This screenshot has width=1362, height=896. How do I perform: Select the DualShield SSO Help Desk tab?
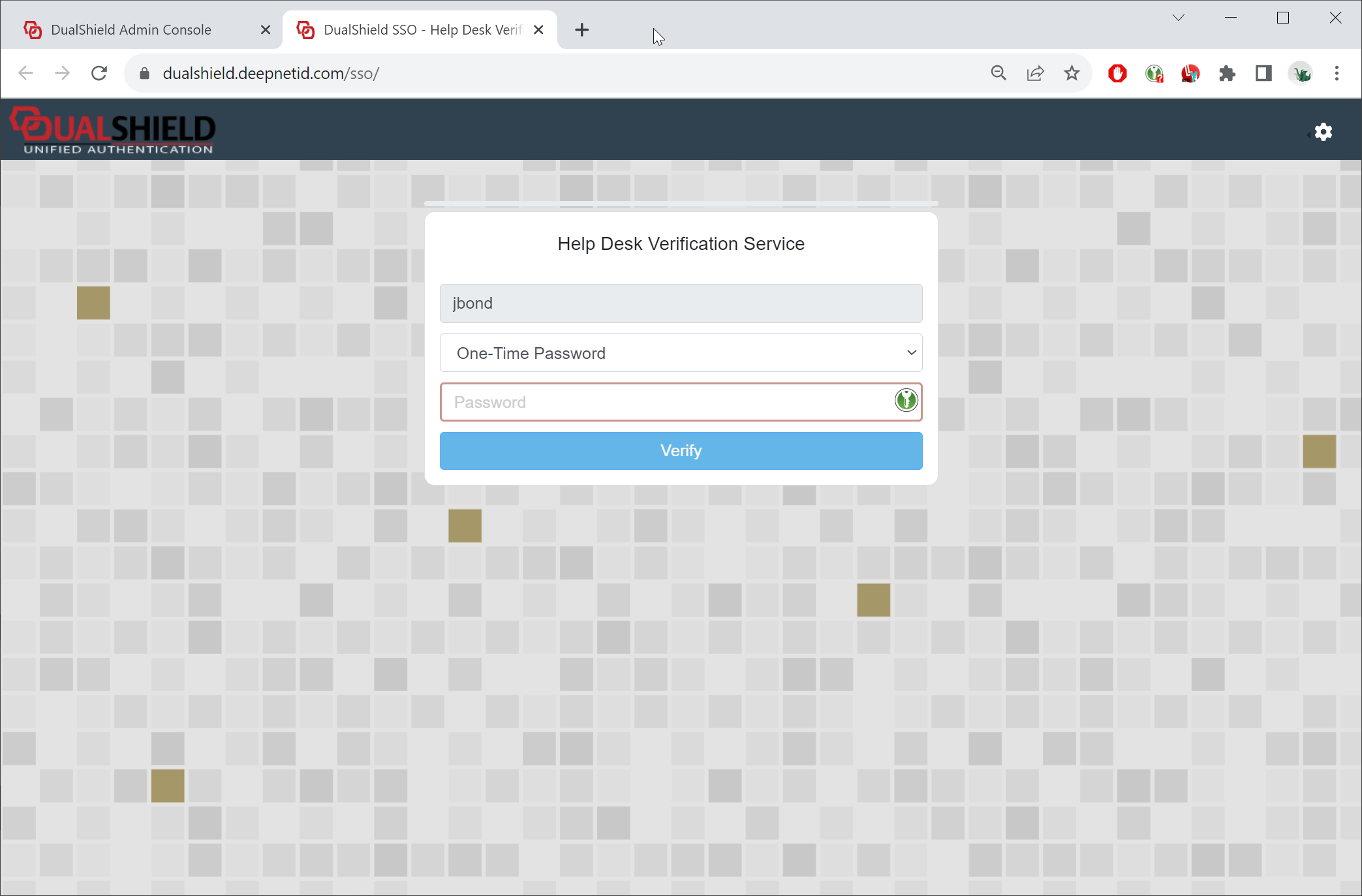click(x=418, y=30)
